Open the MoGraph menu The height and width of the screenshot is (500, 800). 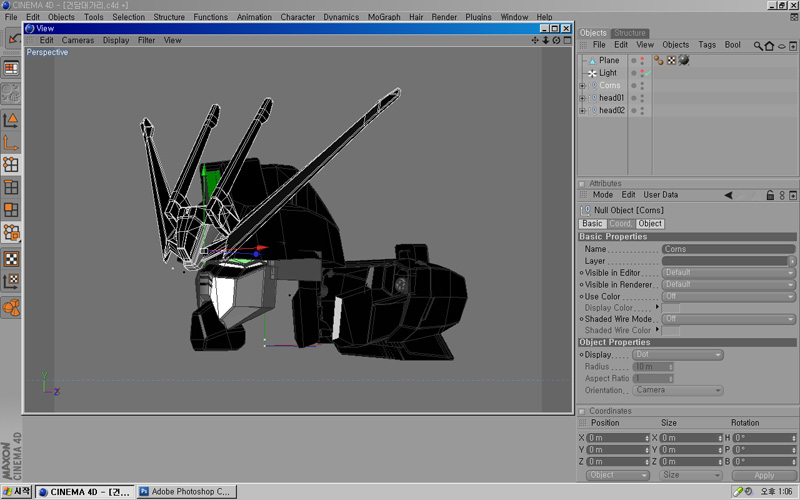coord(384,17)
